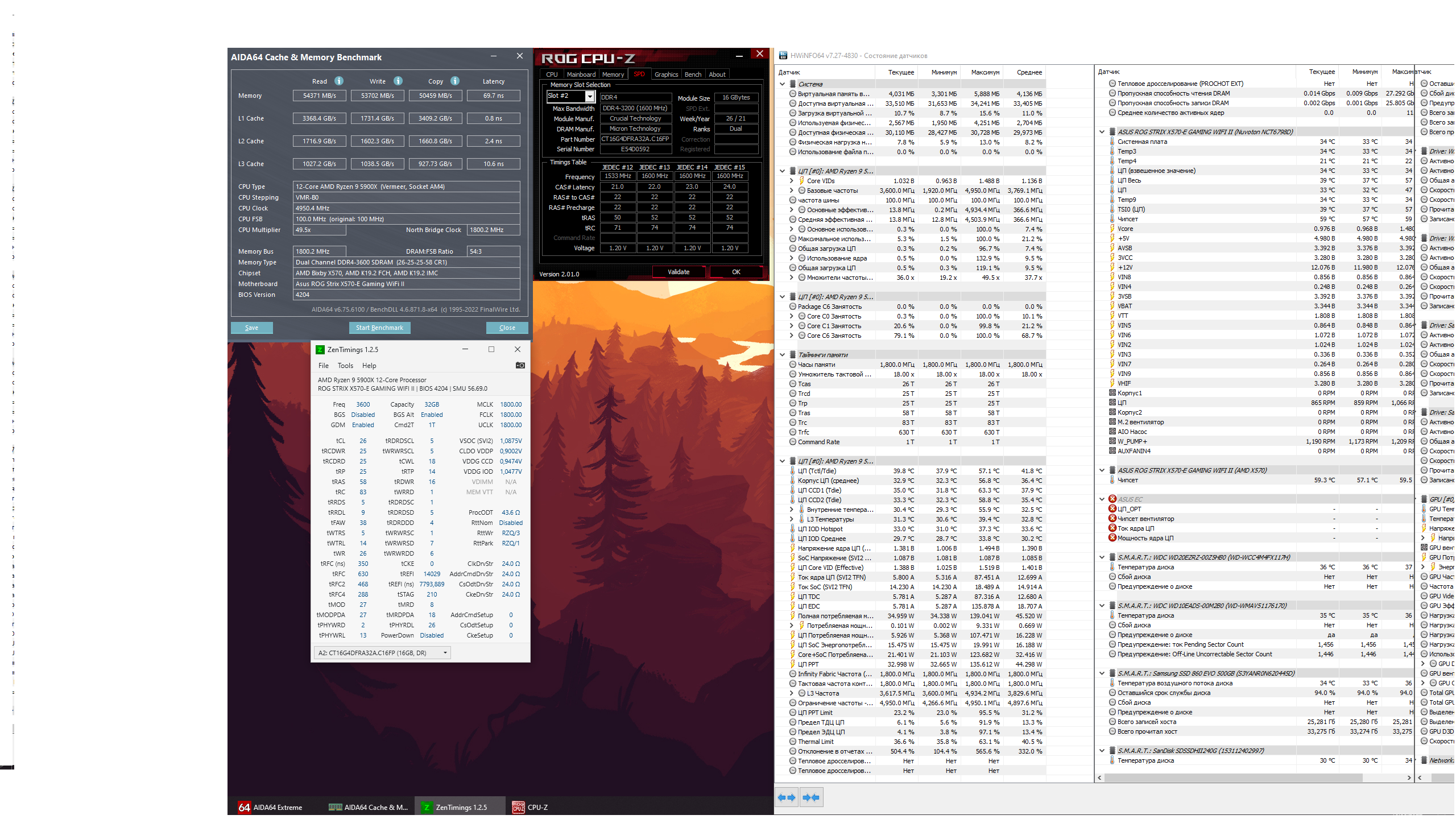
Task: Expand the Core VIDs sensor row
Action: pyautogui.click(x=792, y=181)
